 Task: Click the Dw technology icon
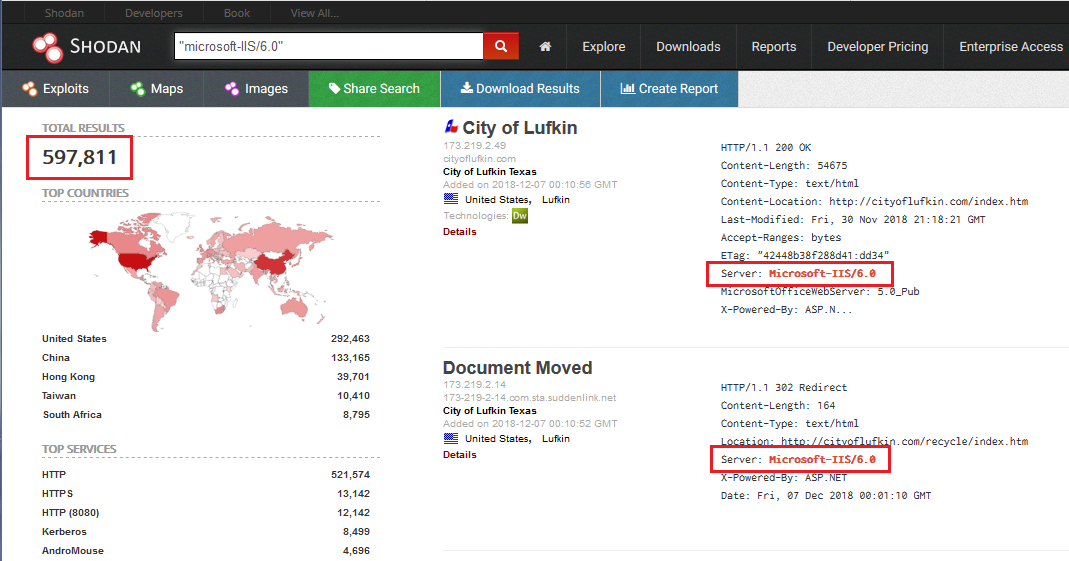point(520,216)
